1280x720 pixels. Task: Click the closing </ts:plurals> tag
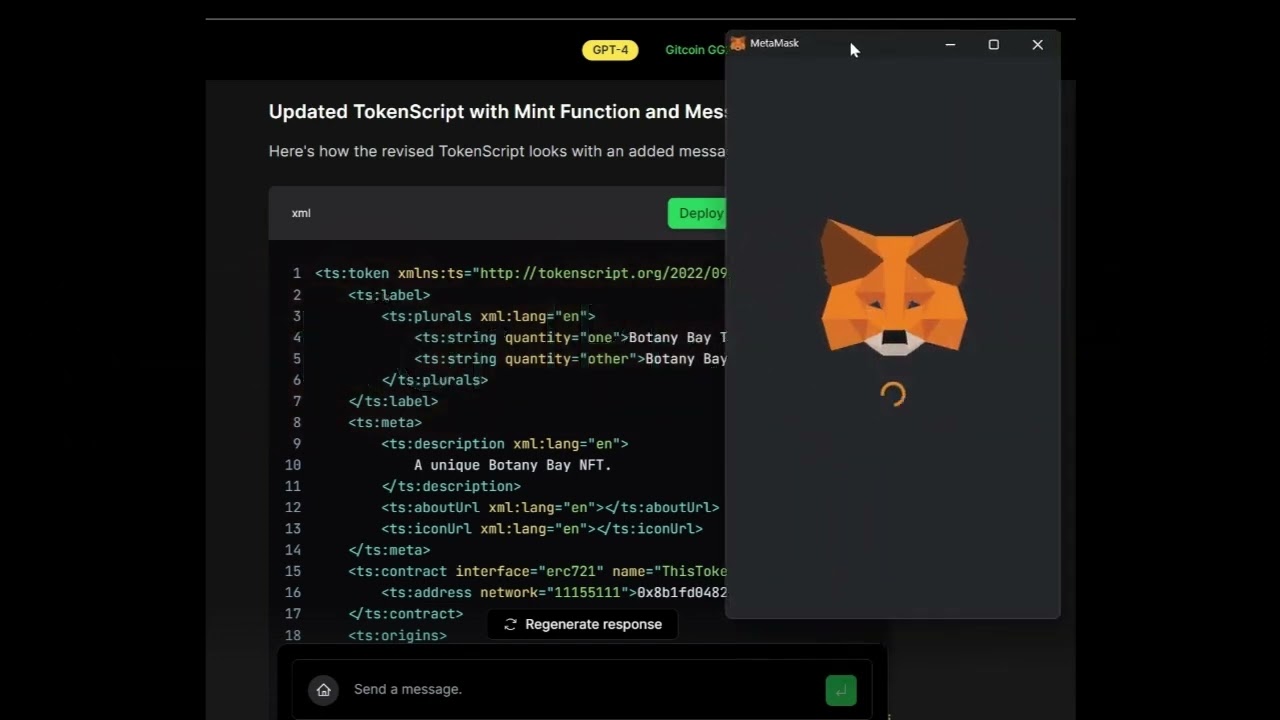point(435,380)
